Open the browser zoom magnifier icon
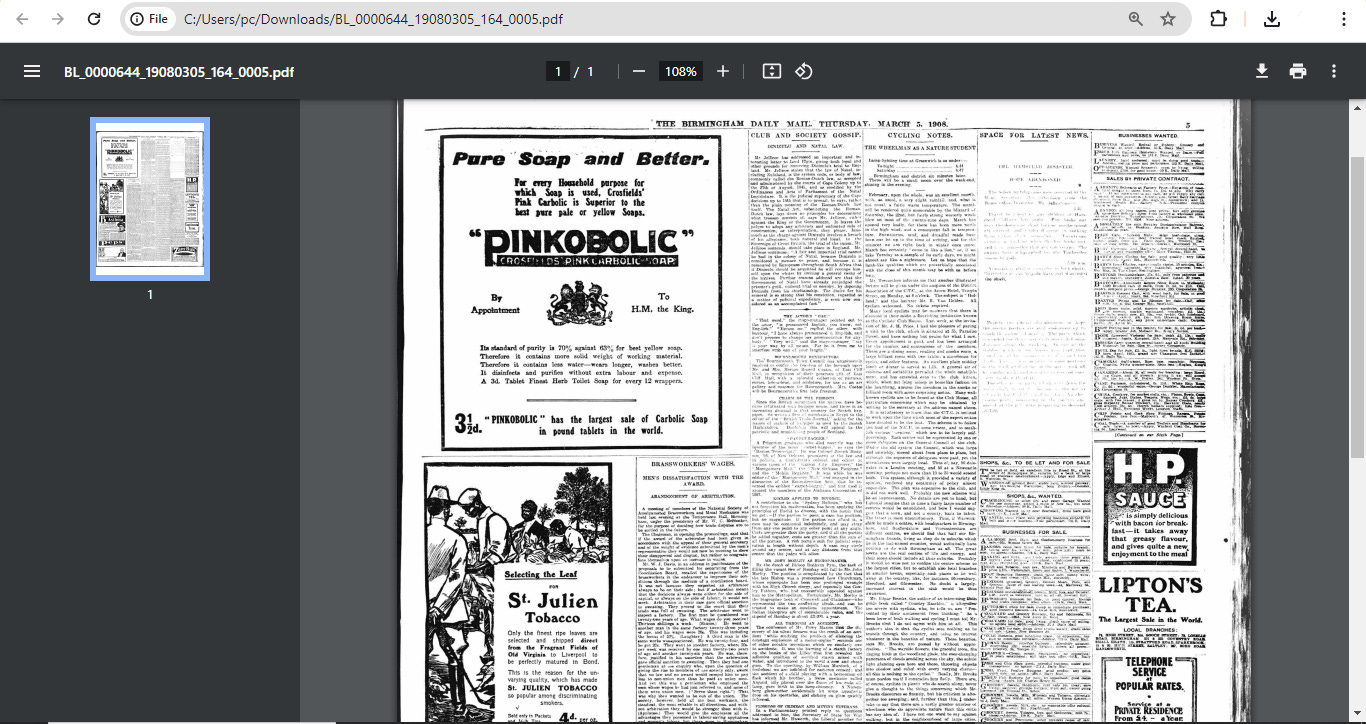The height and width of the screenshot is (724, 1366). pos(1136,19)
